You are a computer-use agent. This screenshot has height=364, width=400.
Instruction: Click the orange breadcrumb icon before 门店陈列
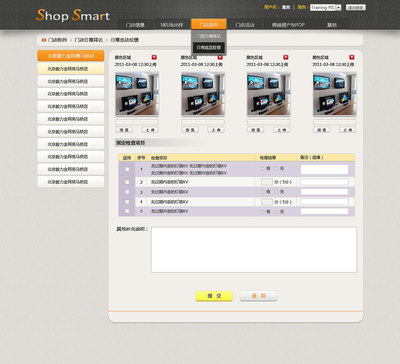[44, 40]
